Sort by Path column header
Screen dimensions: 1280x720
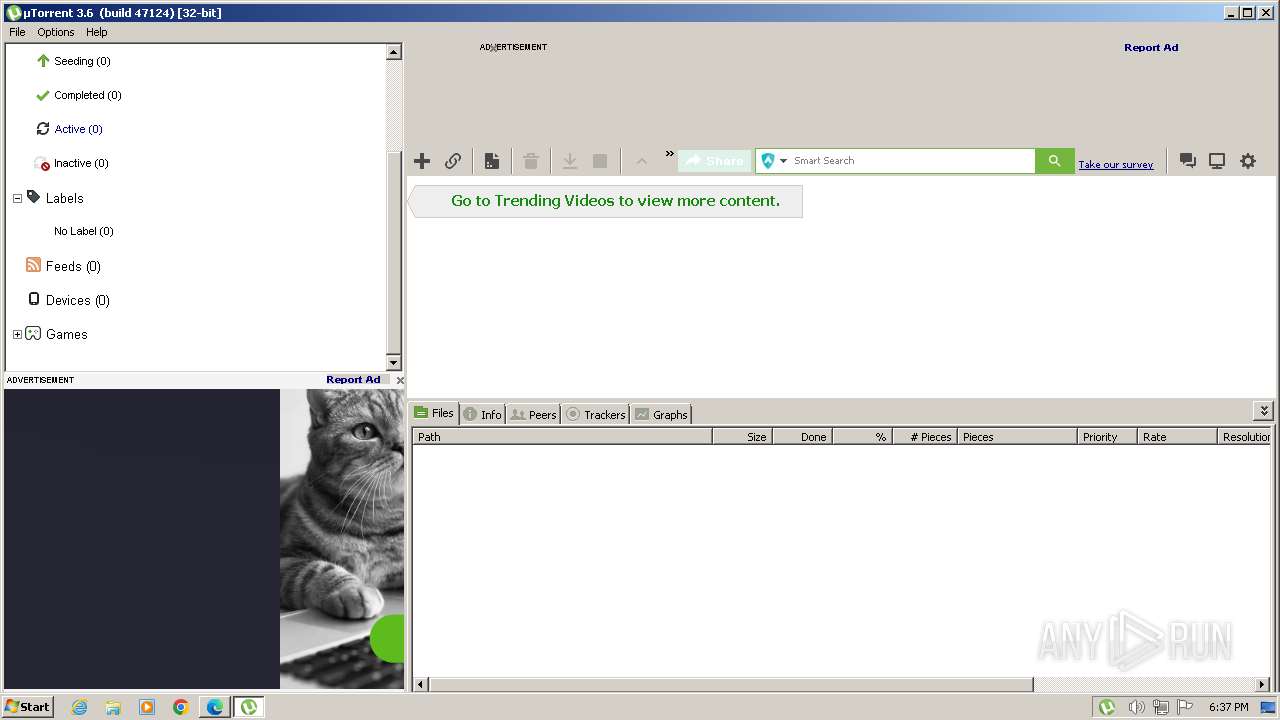click(x=562, y=437)
